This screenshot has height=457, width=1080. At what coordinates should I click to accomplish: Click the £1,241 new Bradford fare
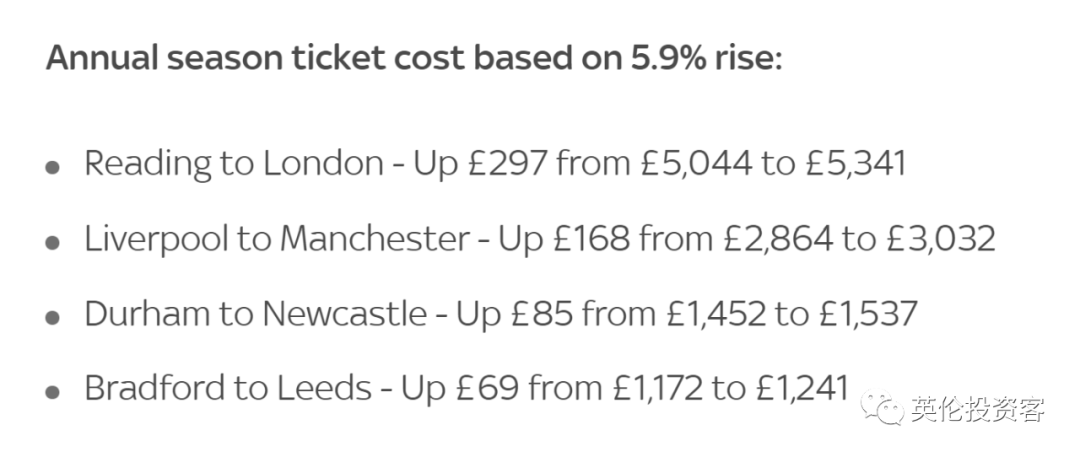click(x=802, y=389)
